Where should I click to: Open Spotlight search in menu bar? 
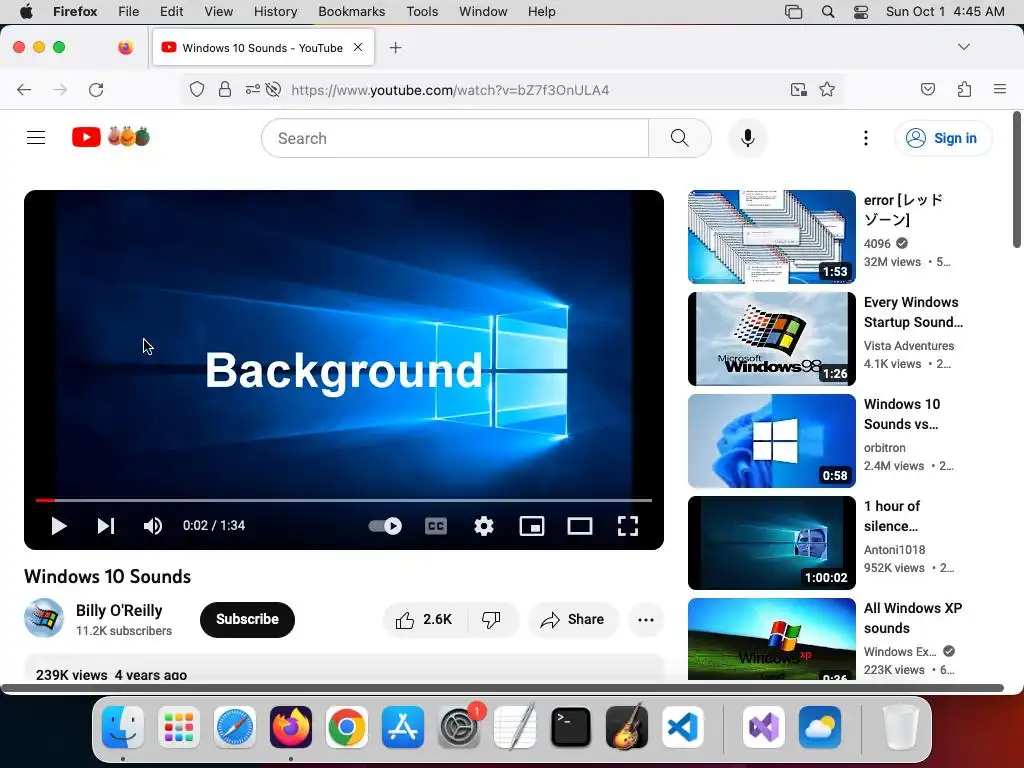click(x=827, y=11)
